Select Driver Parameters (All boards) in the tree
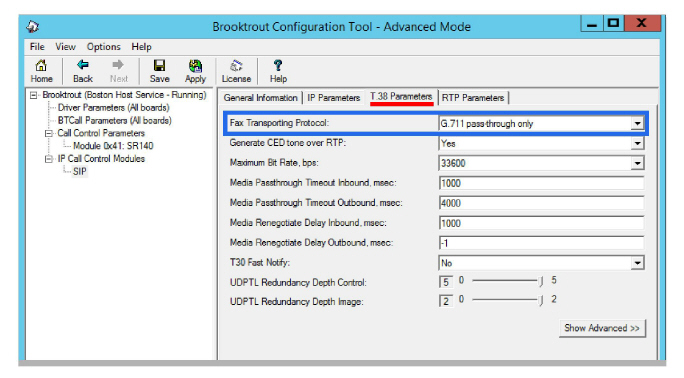The height and width of the screenshot is (378, 684). point(113,108)
